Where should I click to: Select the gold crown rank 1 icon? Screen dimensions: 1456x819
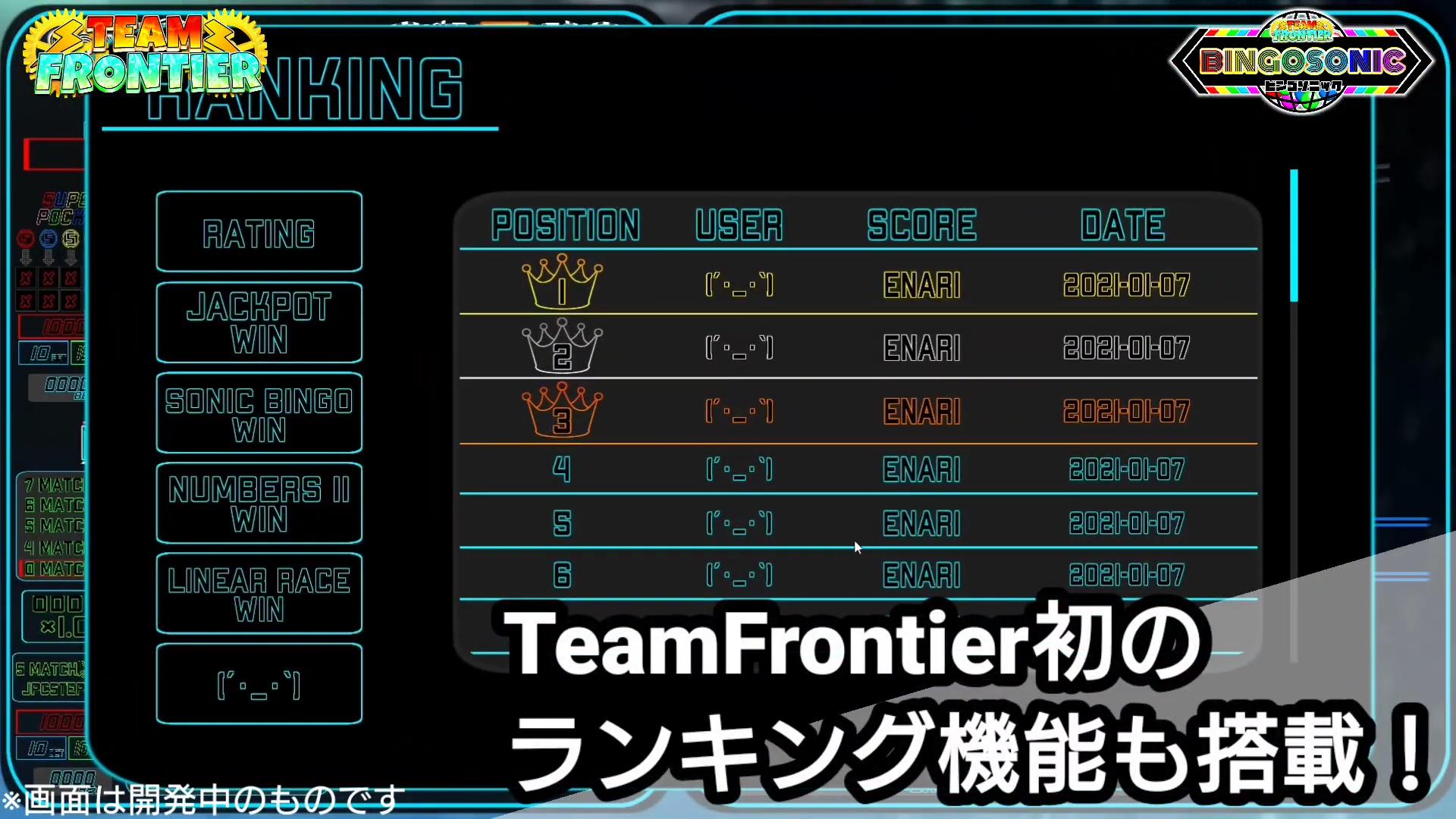tap(561, 283)
